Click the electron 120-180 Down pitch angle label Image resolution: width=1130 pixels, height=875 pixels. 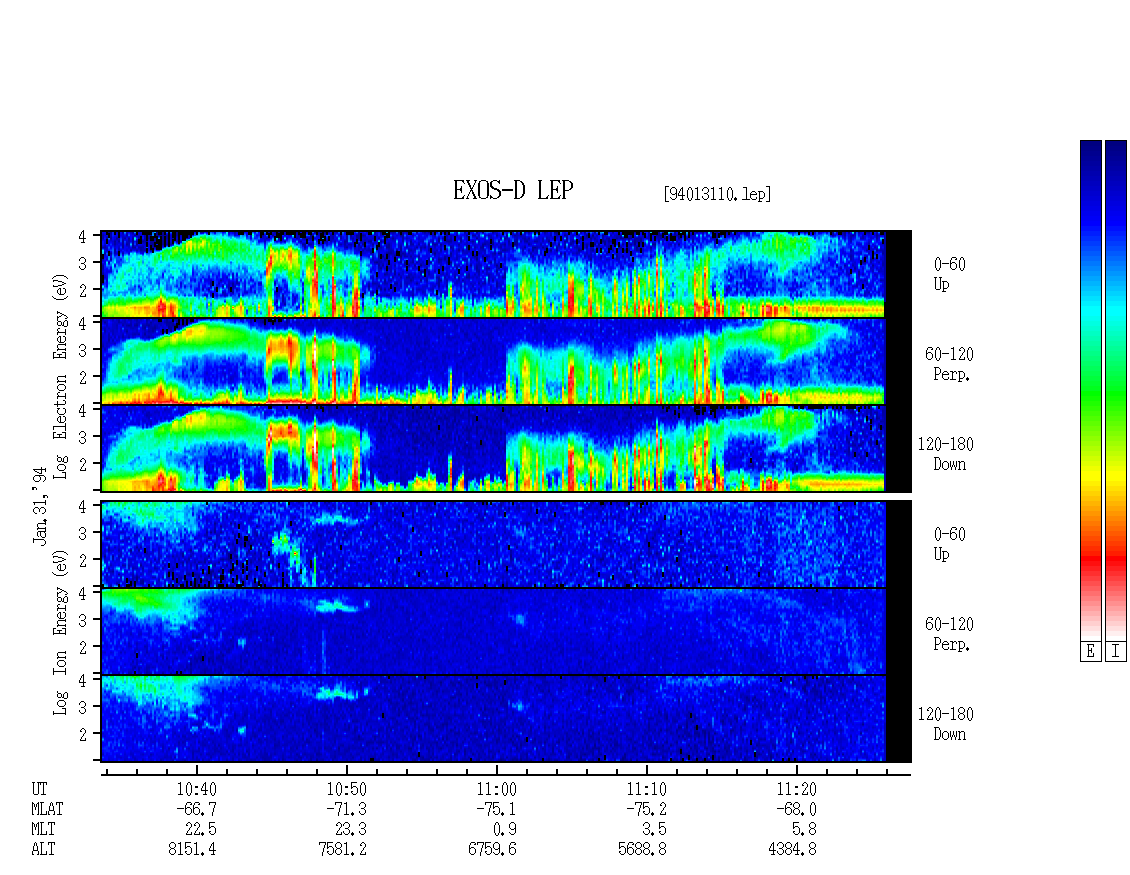[946, 454]
